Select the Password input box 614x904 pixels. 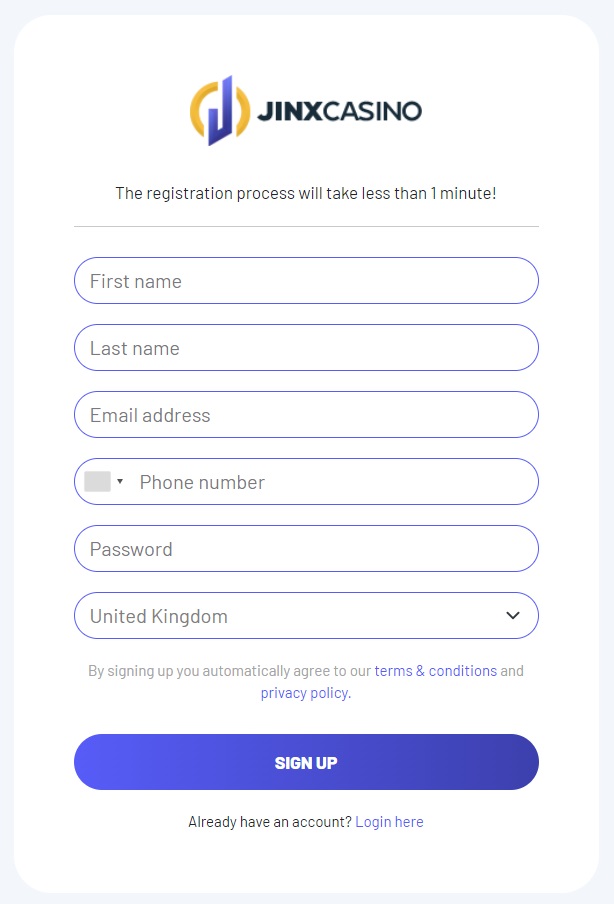click(306, 548)
